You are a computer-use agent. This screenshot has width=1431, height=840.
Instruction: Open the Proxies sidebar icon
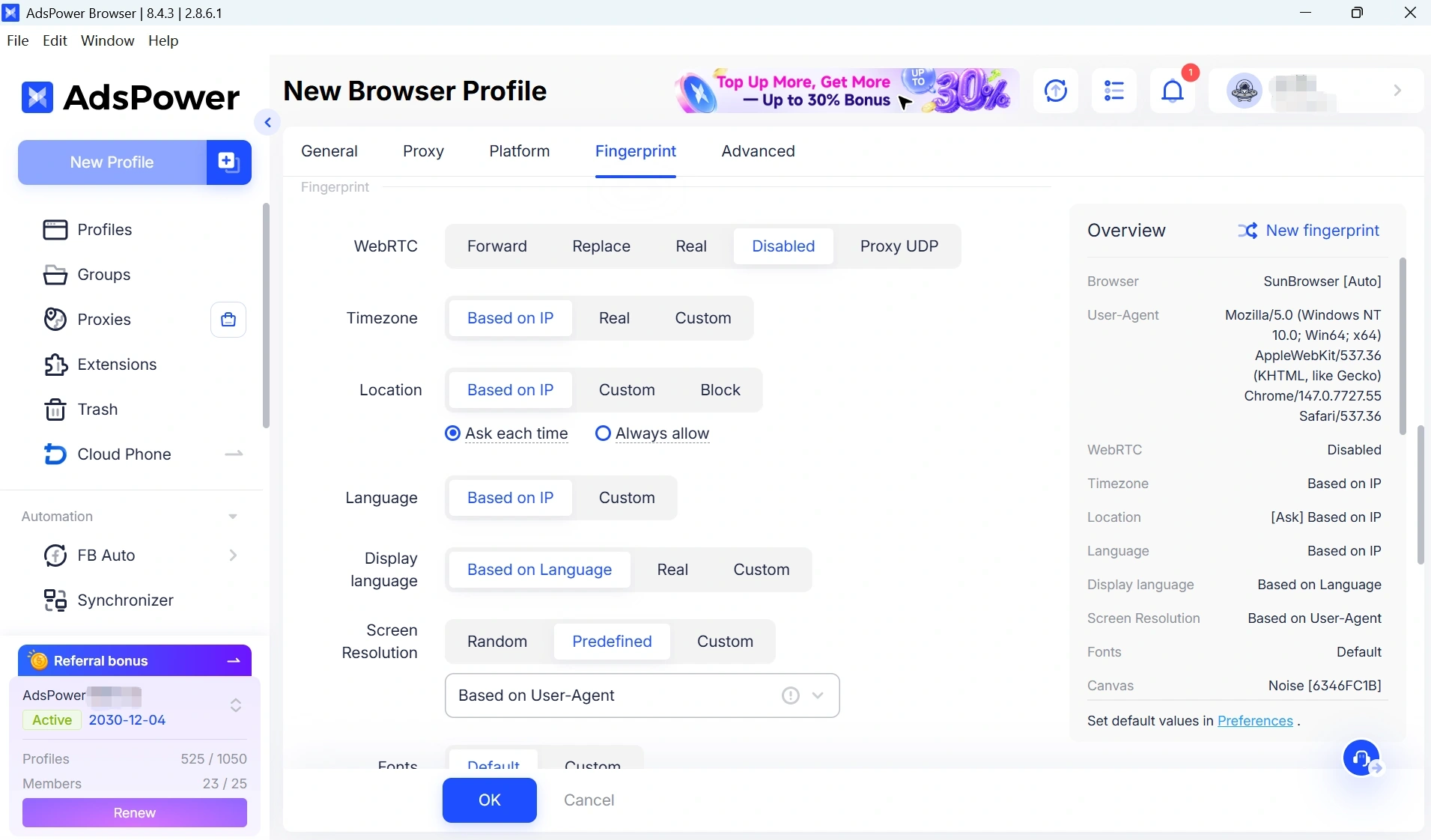pos(55,320)
